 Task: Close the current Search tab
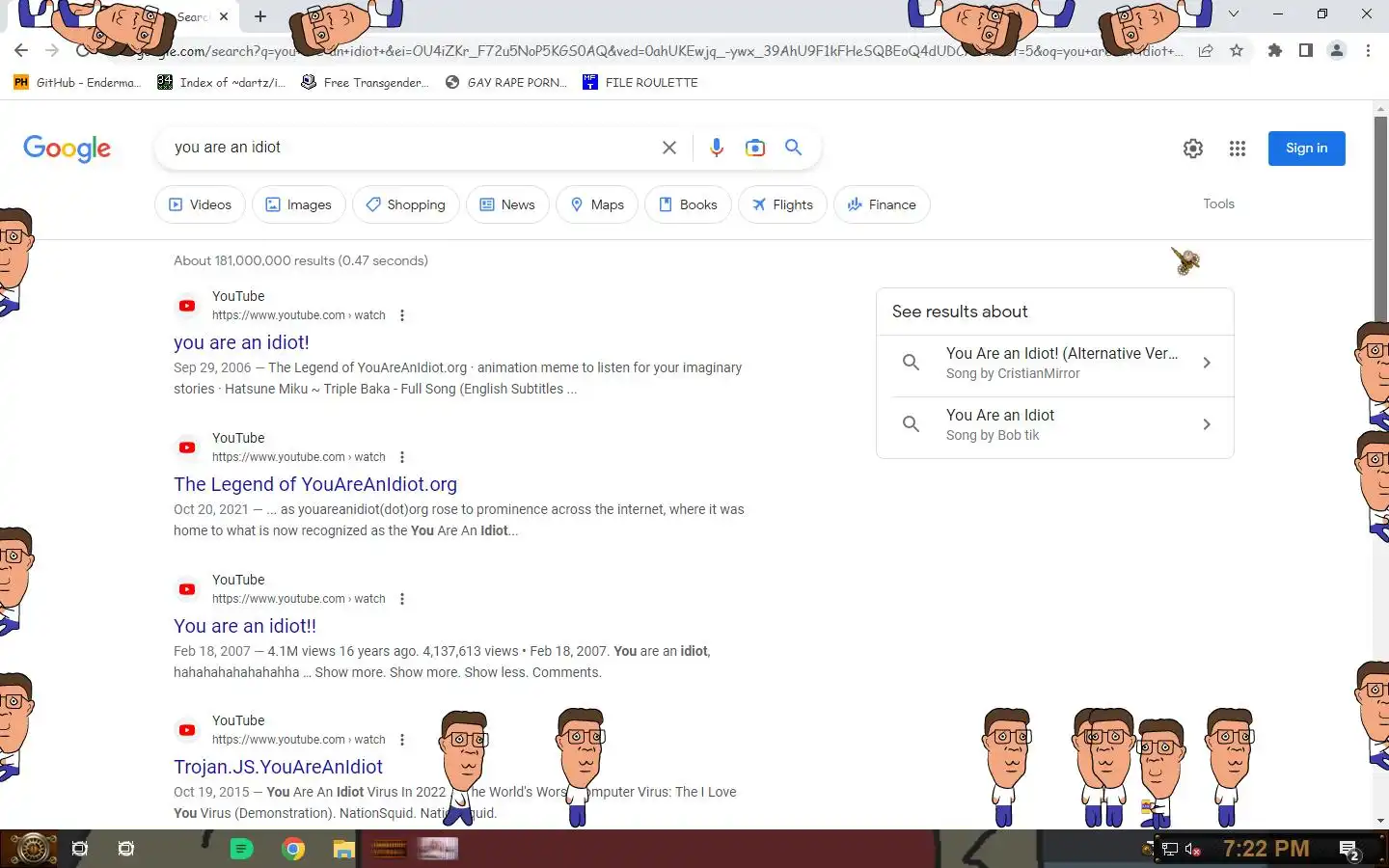click(x=224, y=16)
